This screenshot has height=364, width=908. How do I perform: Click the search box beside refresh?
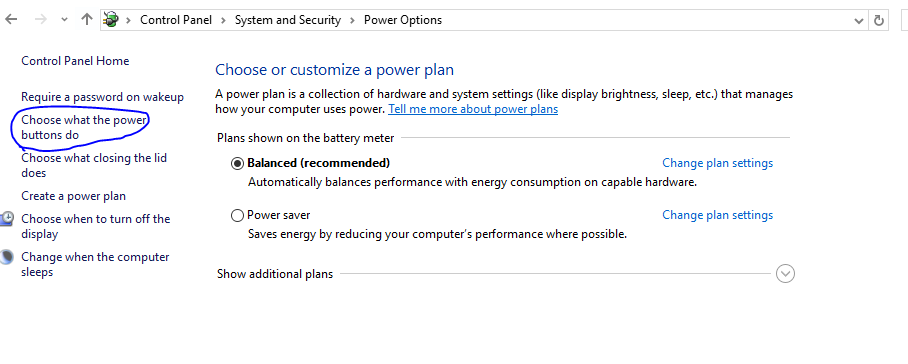[905, 21]
